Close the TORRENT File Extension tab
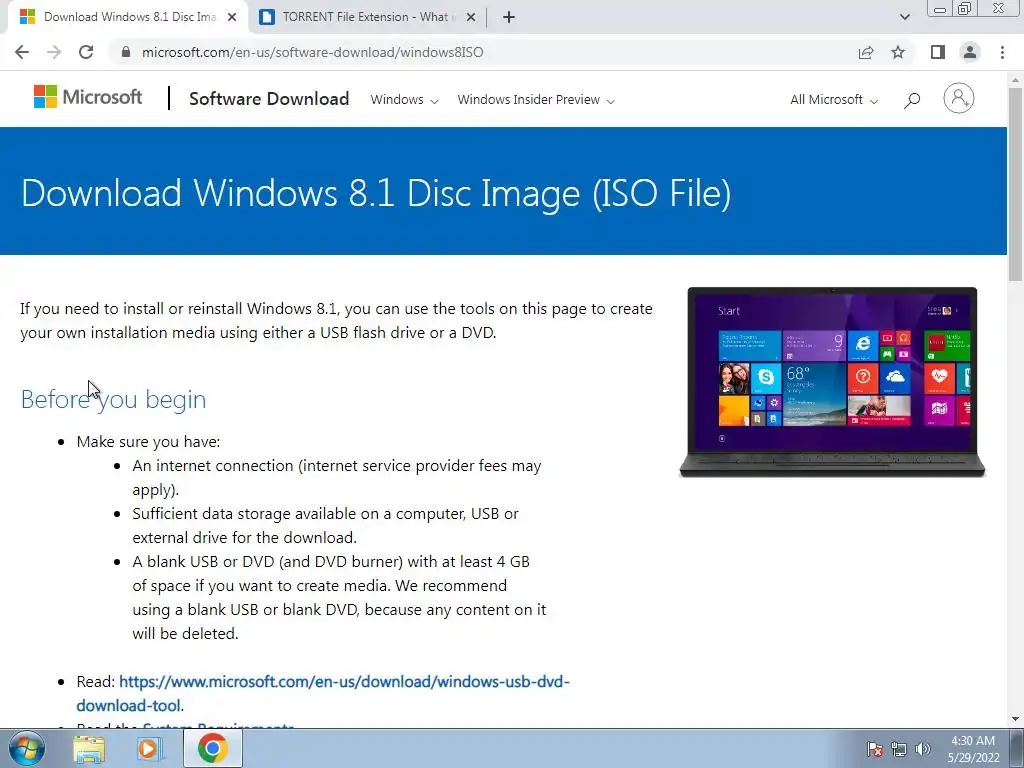 coord(470,17)
